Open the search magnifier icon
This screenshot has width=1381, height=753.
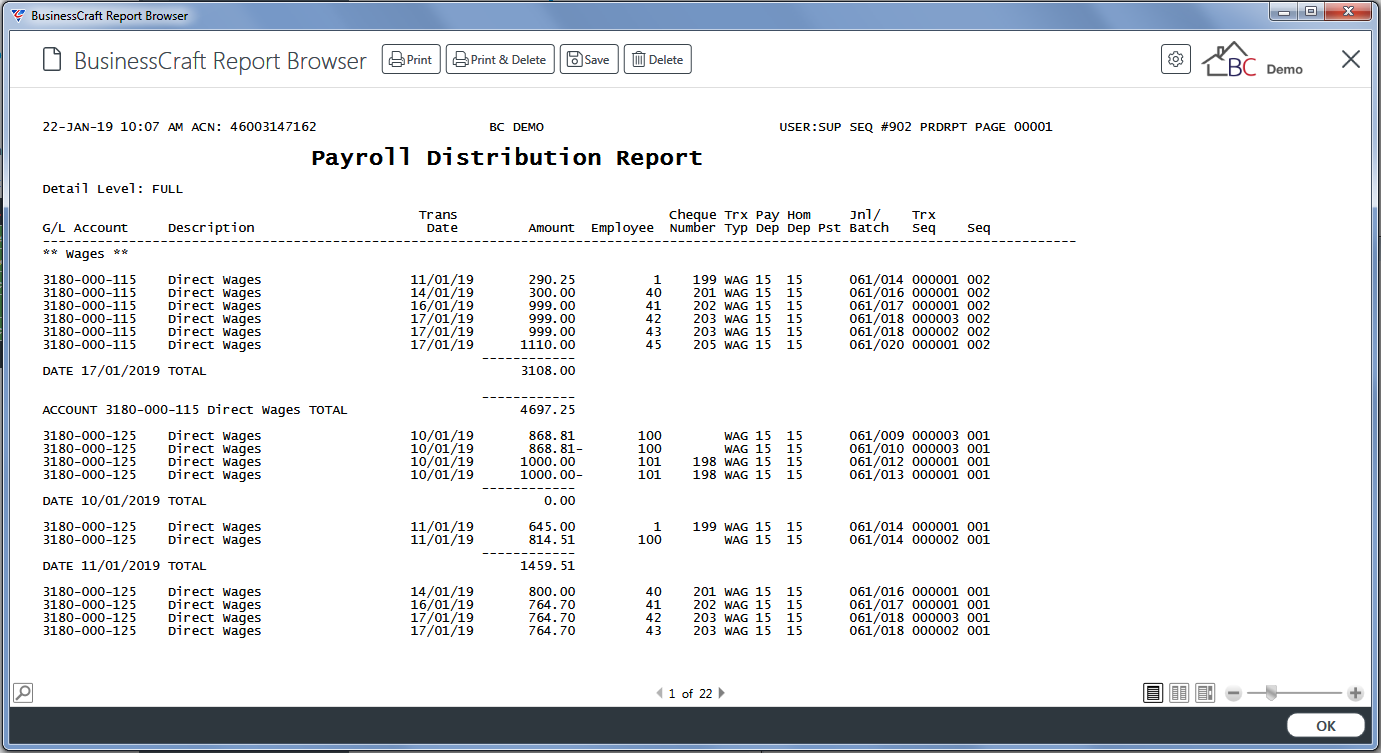coord(23,692)
